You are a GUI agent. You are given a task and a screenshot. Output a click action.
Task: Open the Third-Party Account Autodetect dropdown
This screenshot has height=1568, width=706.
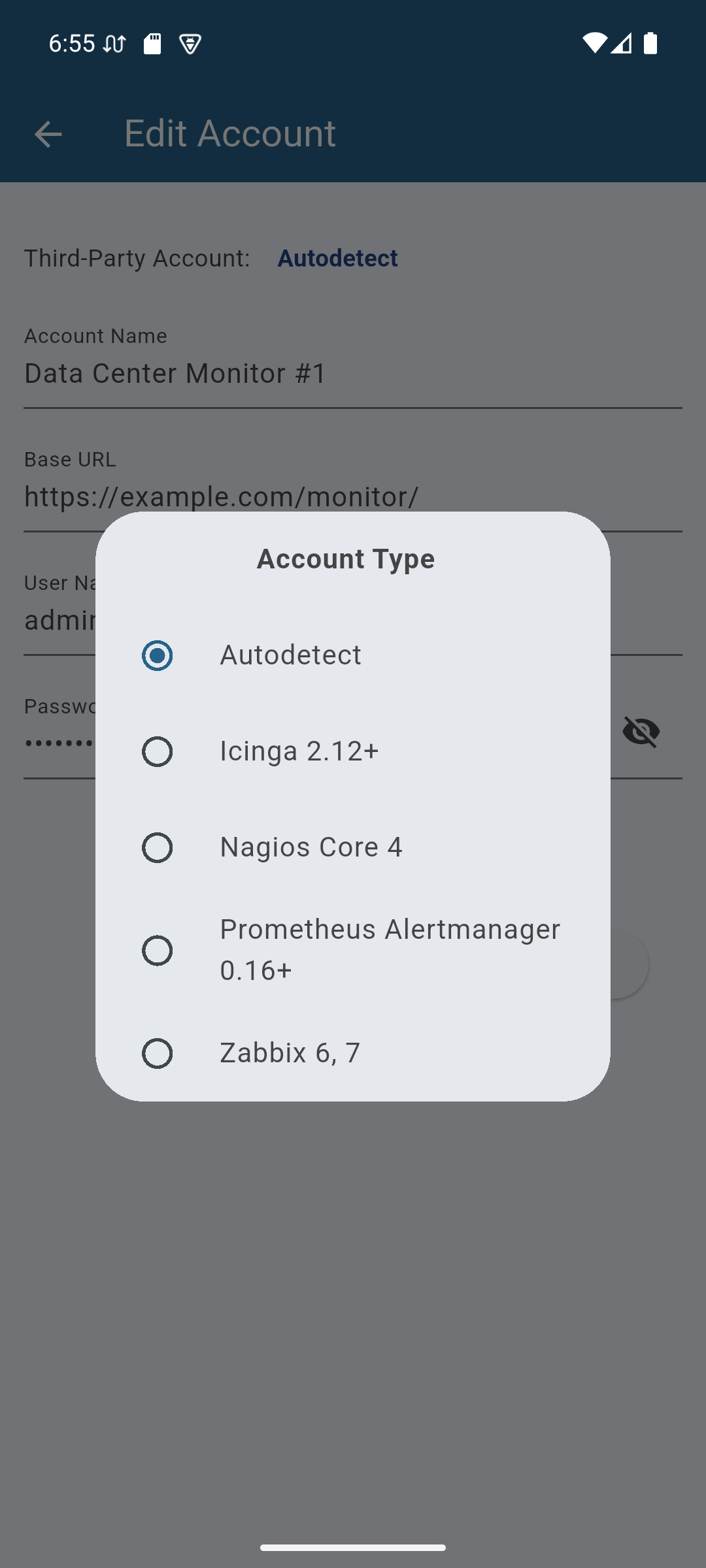tap(337, 258)
